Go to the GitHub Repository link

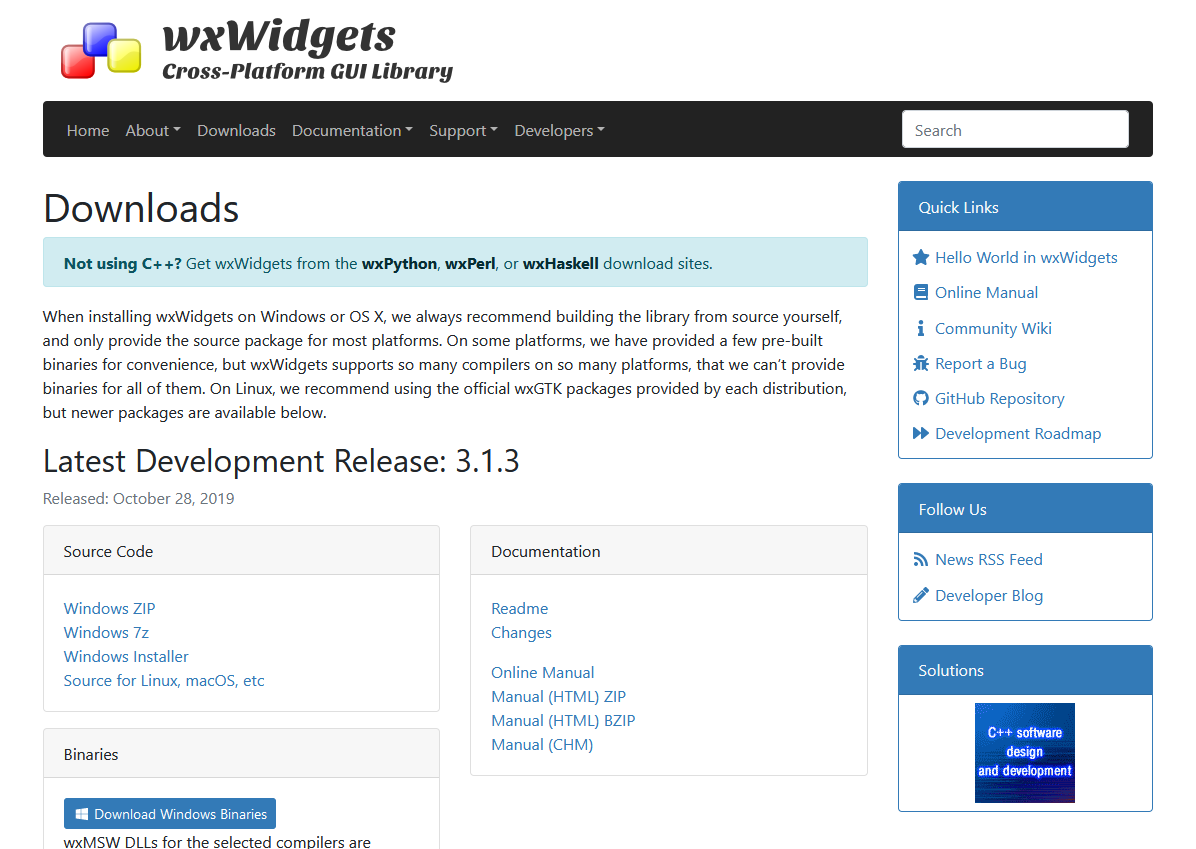[999, 398]
